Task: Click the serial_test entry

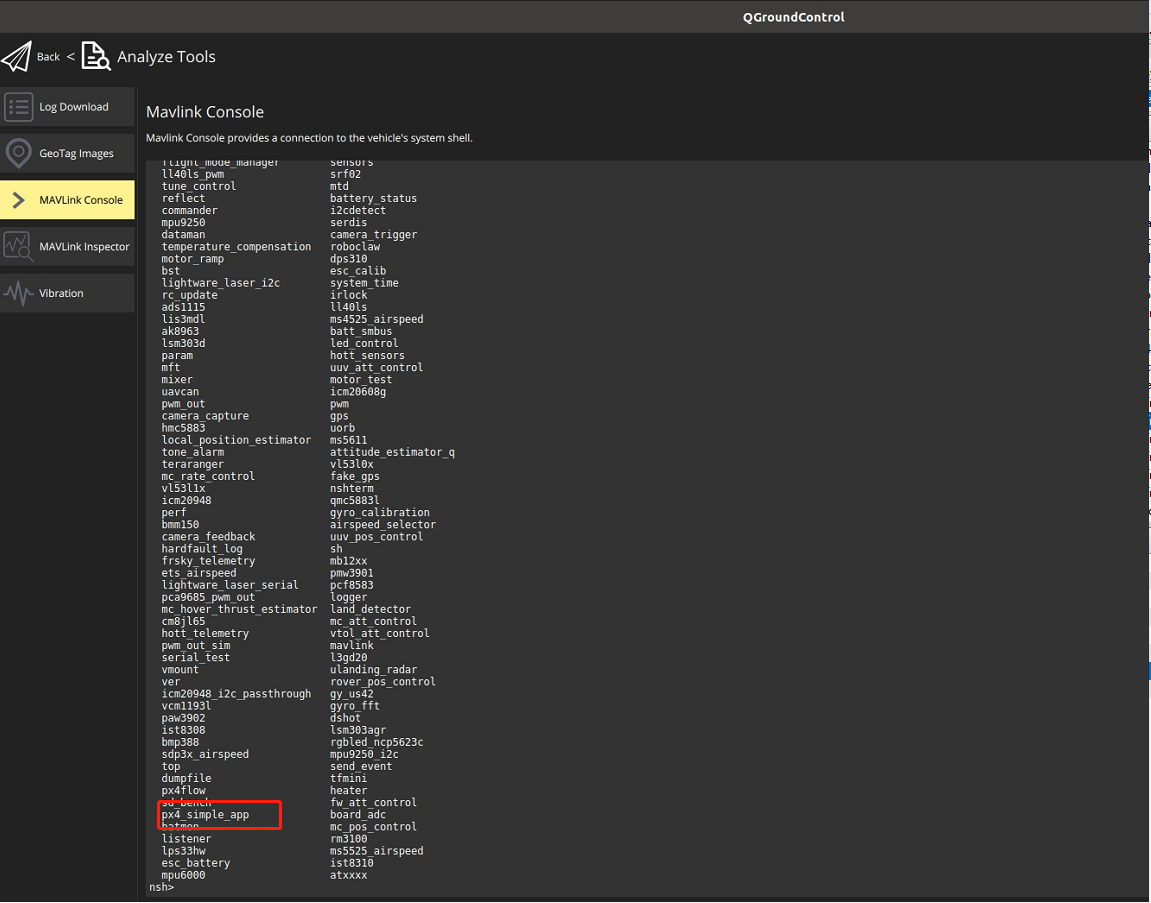Action: coord(196,658)
